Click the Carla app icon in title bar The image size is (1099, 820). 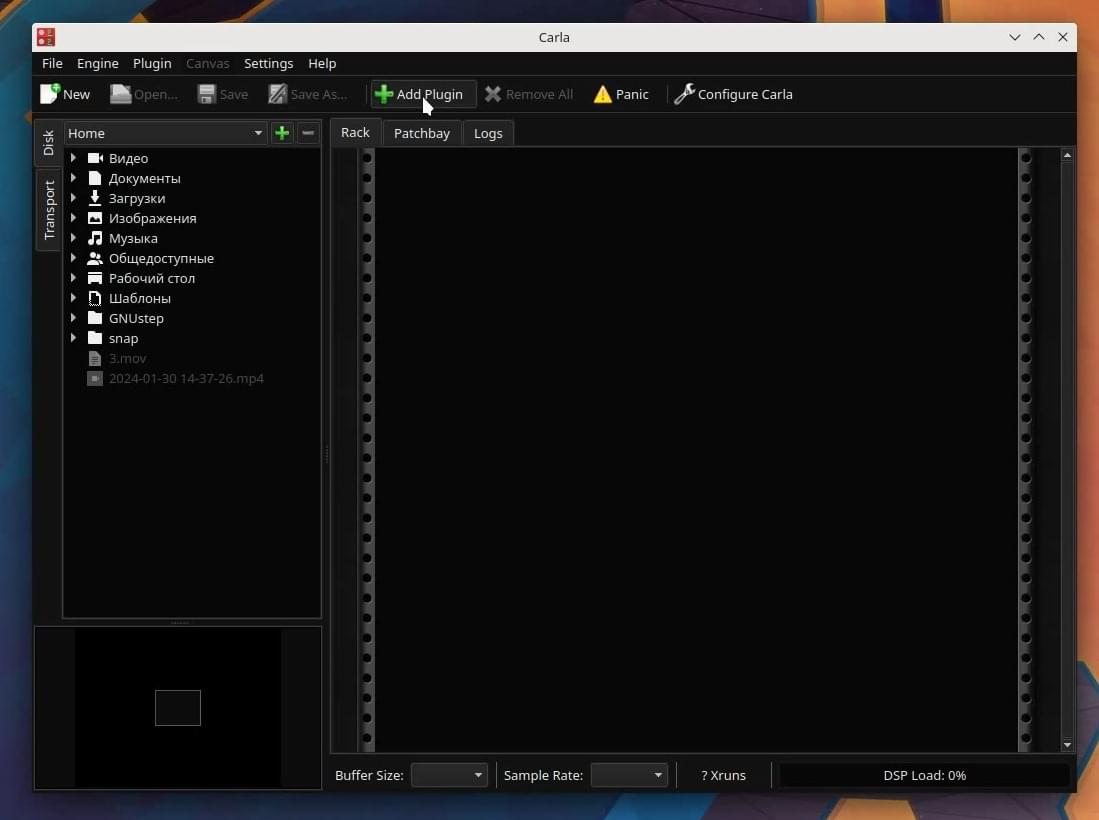tap(46, 37)
